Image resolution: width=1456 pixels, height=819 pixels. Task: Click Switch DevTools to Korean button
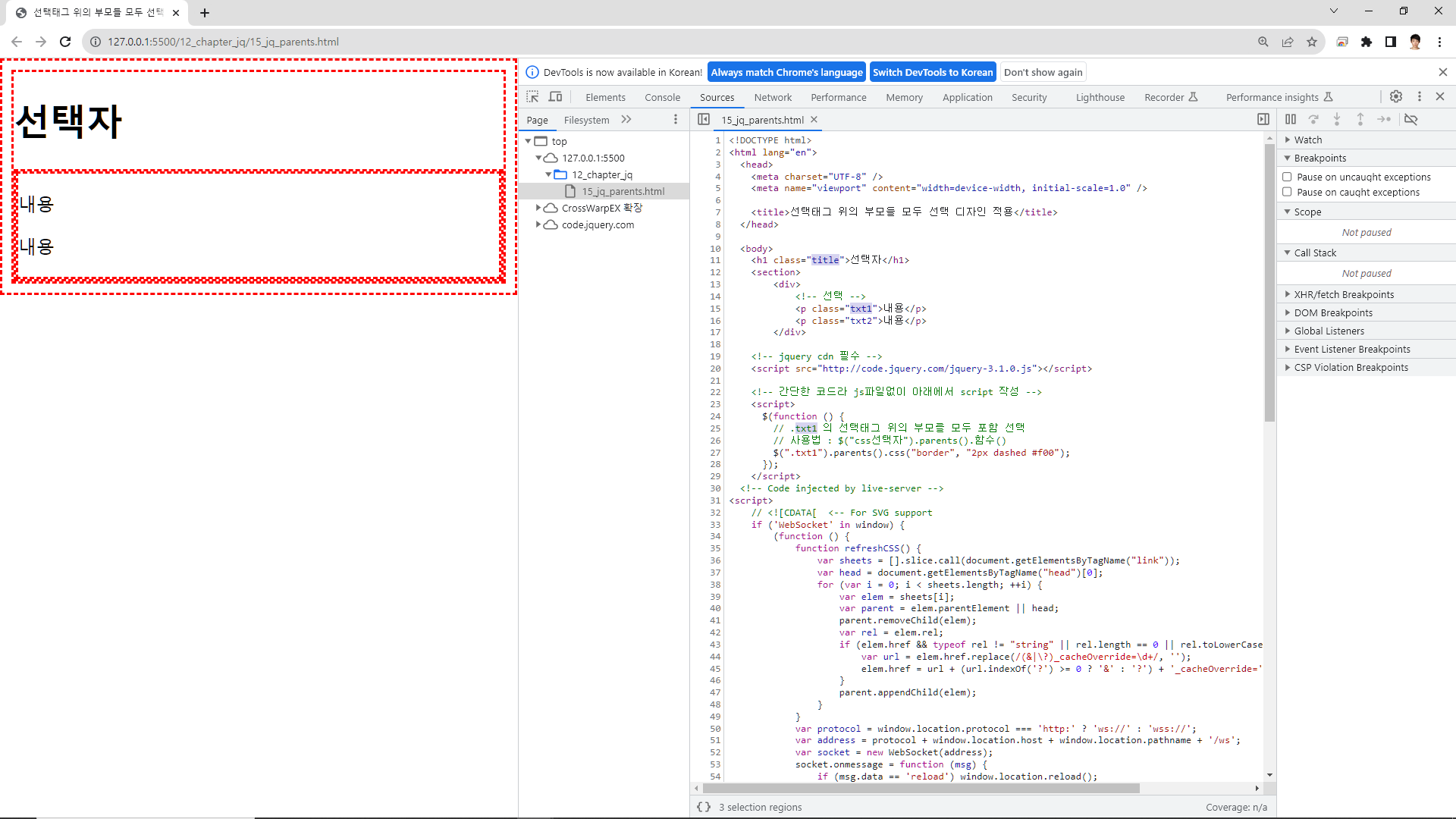932,72
